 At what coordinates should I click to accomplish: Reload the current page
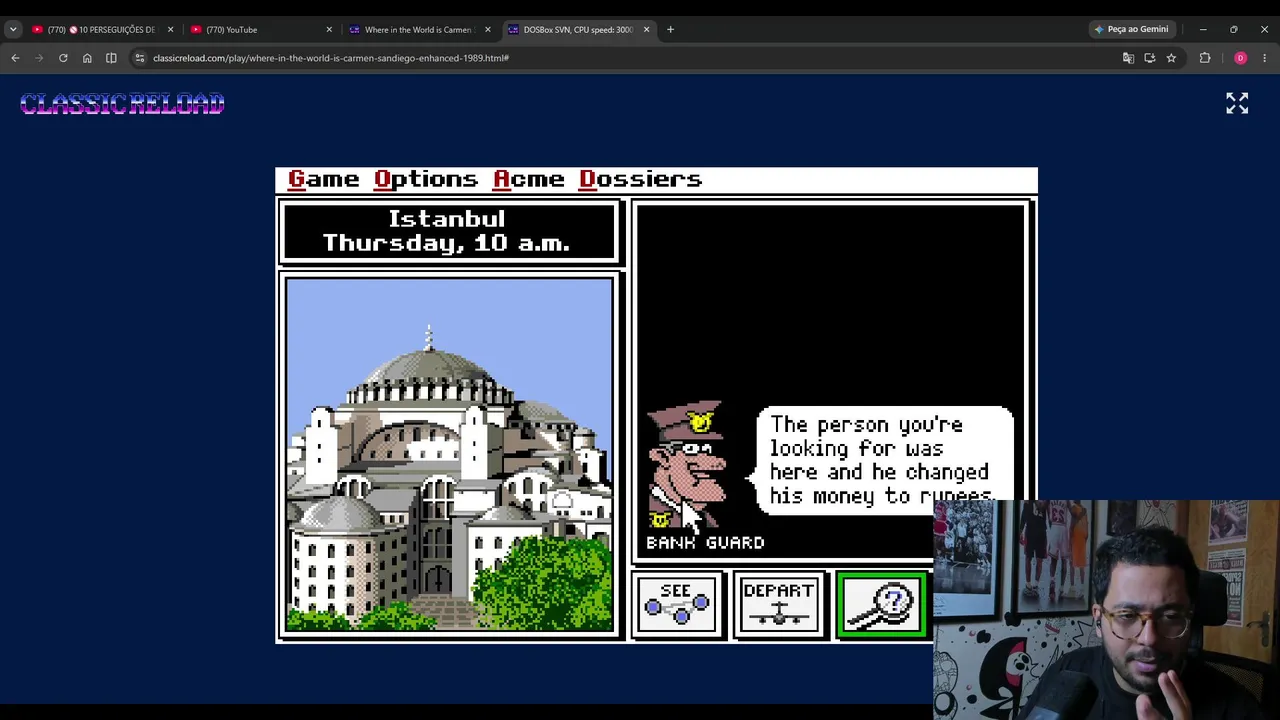(63, 58)
